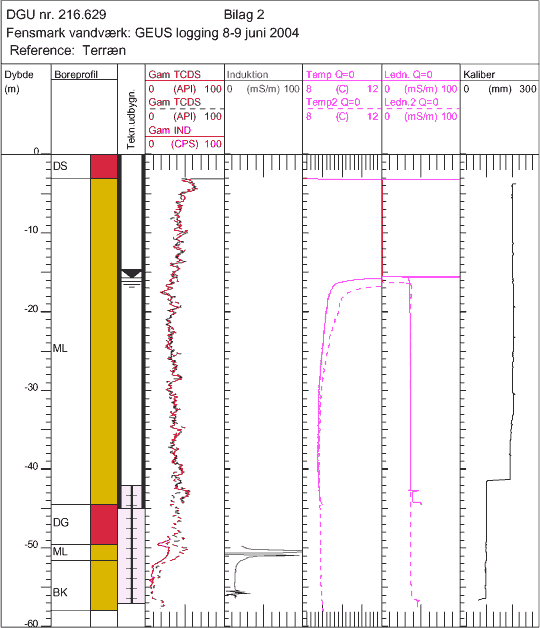
Task: Click the yellow ML layer near -50
Action: click(104, 552)
